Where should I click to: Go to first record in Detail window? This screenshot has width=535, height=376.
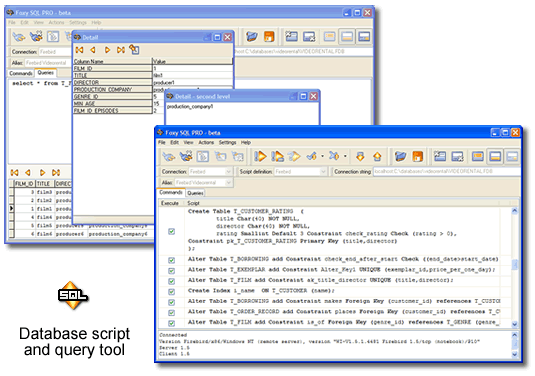[79, 50]
